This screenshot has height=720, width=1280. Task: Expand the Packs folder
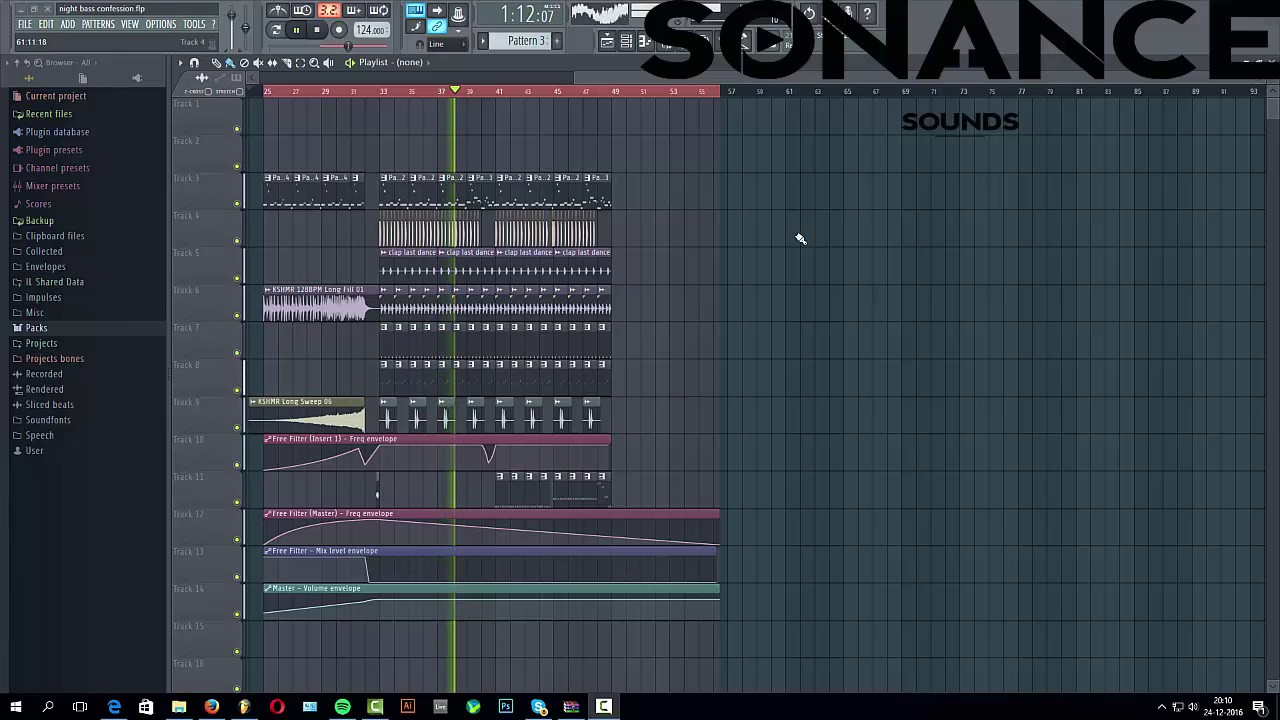(x=36, y=328)
